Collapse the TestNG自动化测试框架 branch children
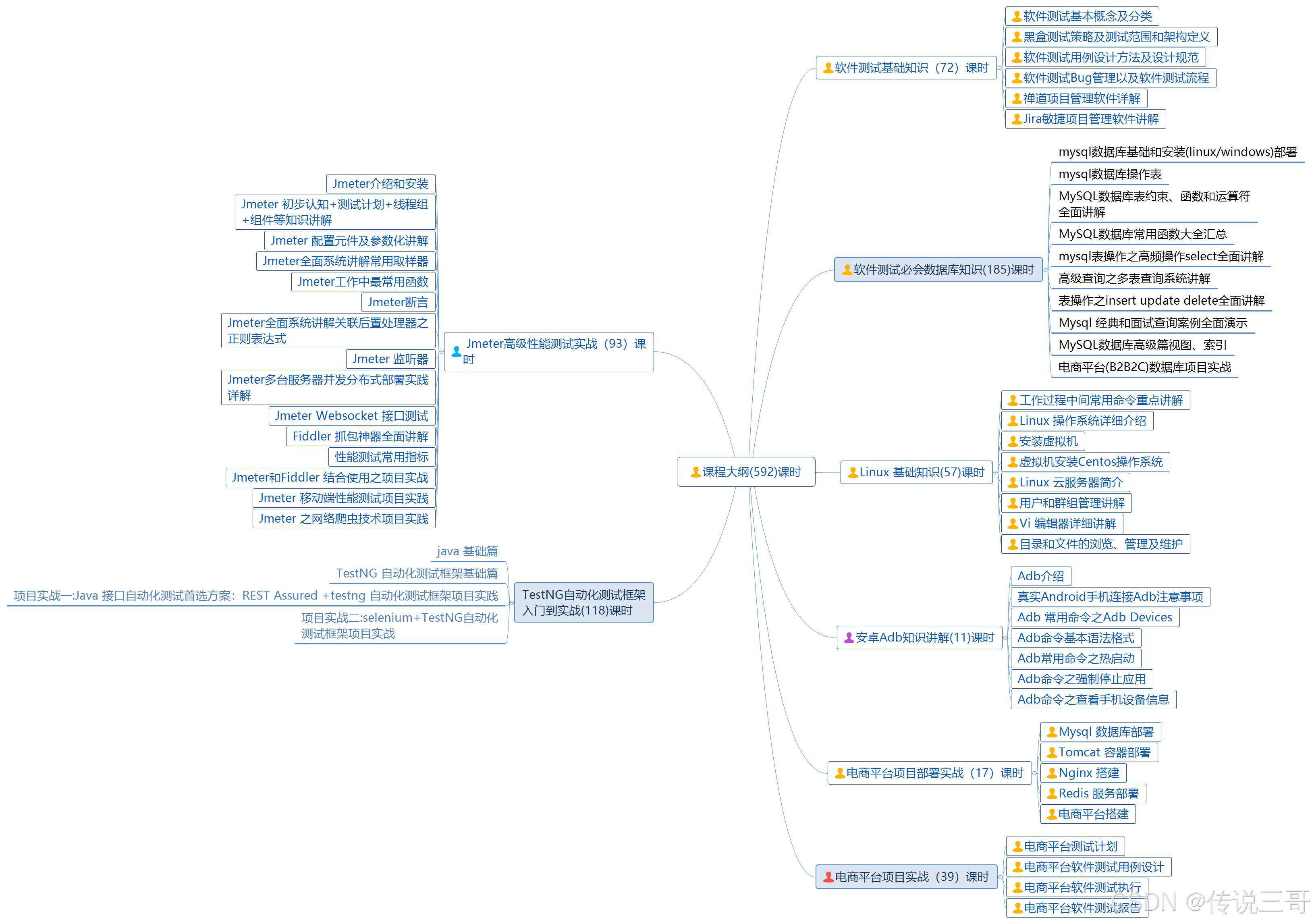This screenshot has height=924, width=1312. [x=511, y=602]
